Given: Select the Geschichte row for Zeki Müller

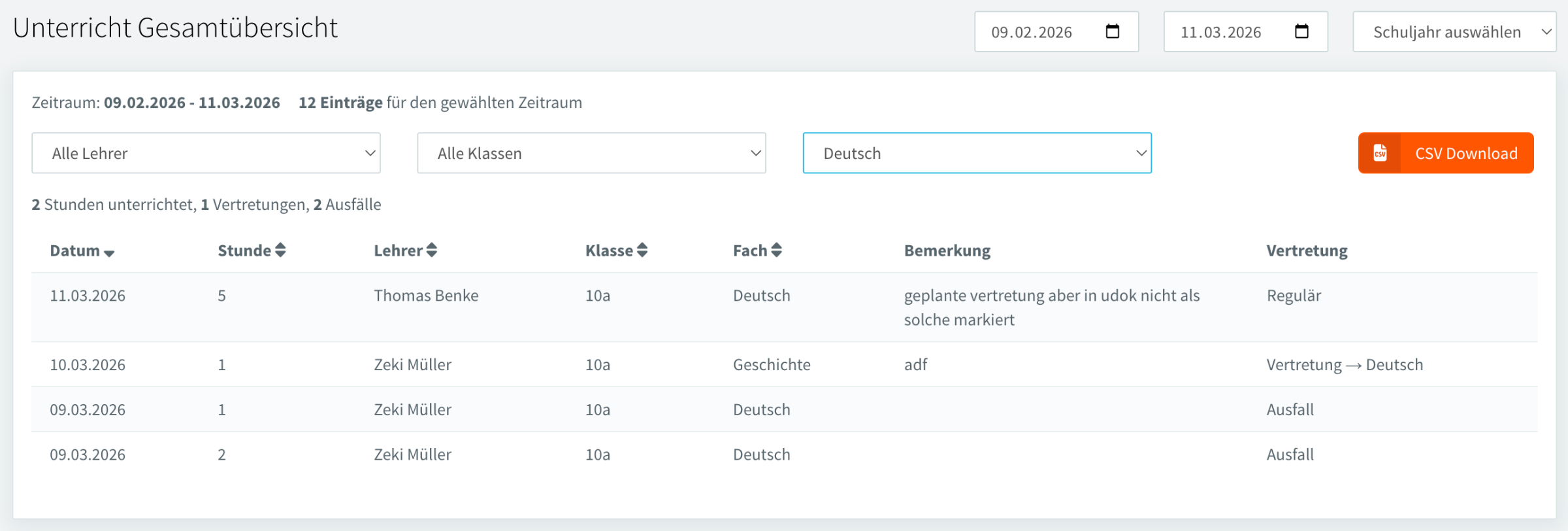Looking at the screenshot, I should (771, 365).
